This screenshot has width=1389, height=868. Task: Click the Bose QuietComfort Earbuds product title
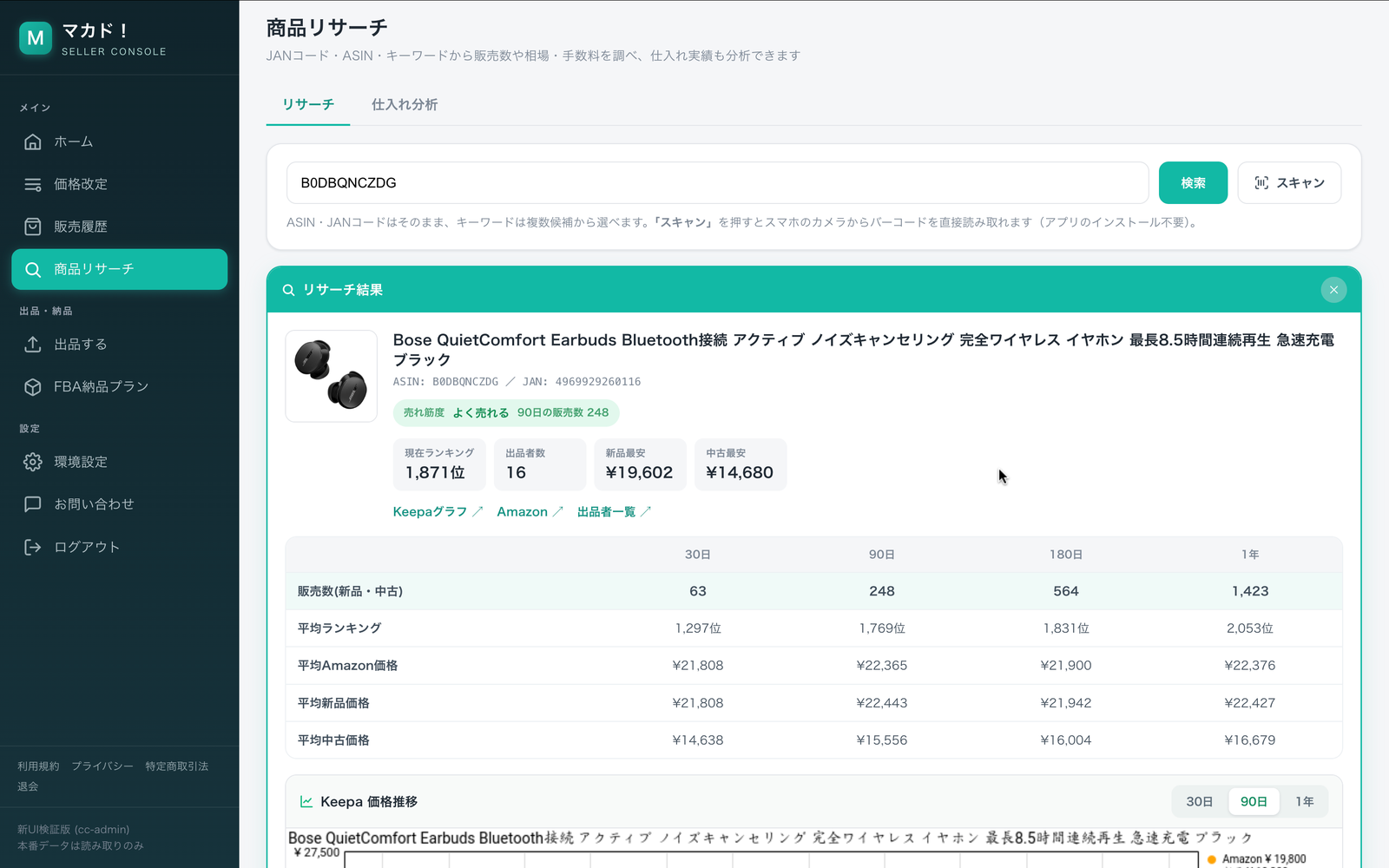864,350
